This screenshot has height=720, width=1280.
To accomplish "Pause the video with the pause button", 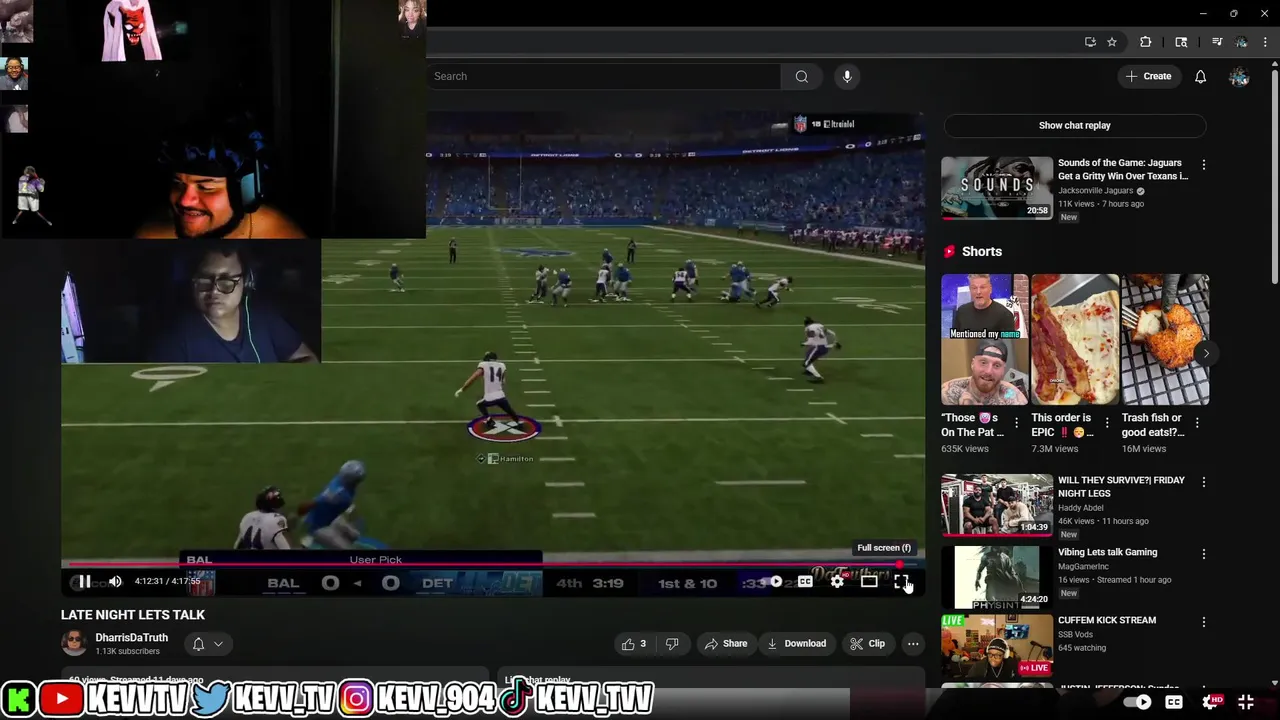I will tap(85, 582).
